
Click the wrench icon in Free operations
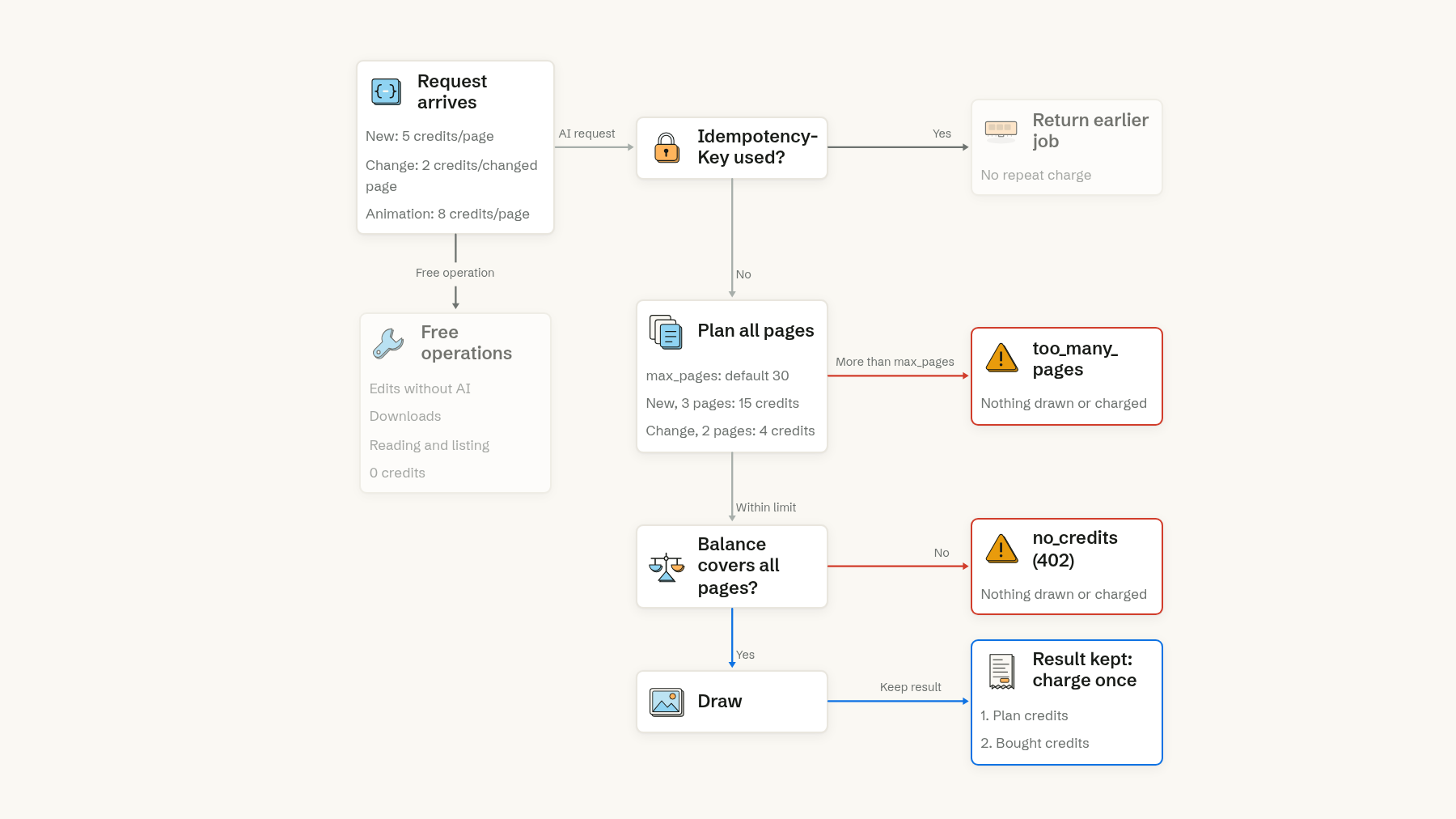pyautogui.click(x=388, y=343)
